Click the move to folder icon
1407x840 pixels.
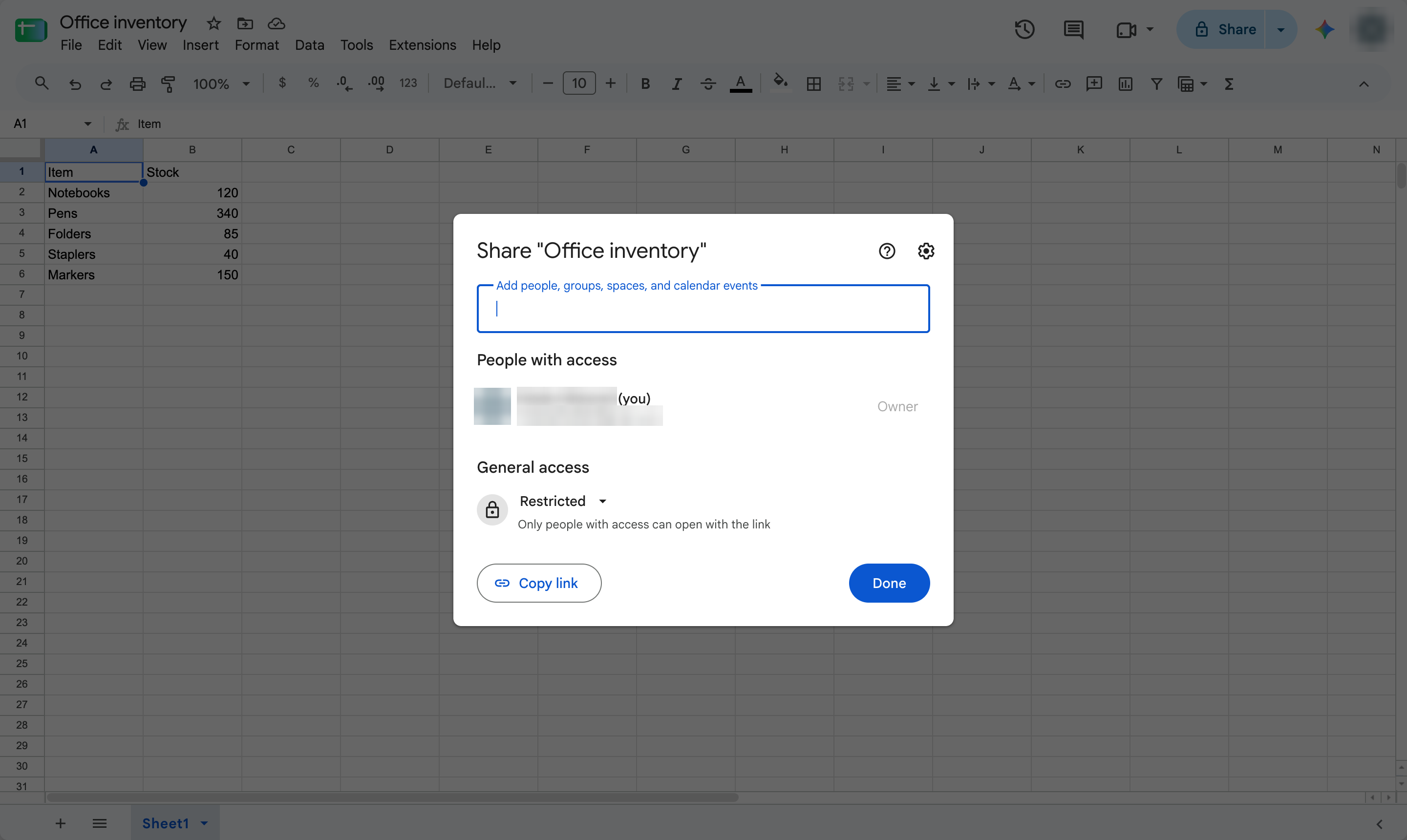(x=245, y=23)
